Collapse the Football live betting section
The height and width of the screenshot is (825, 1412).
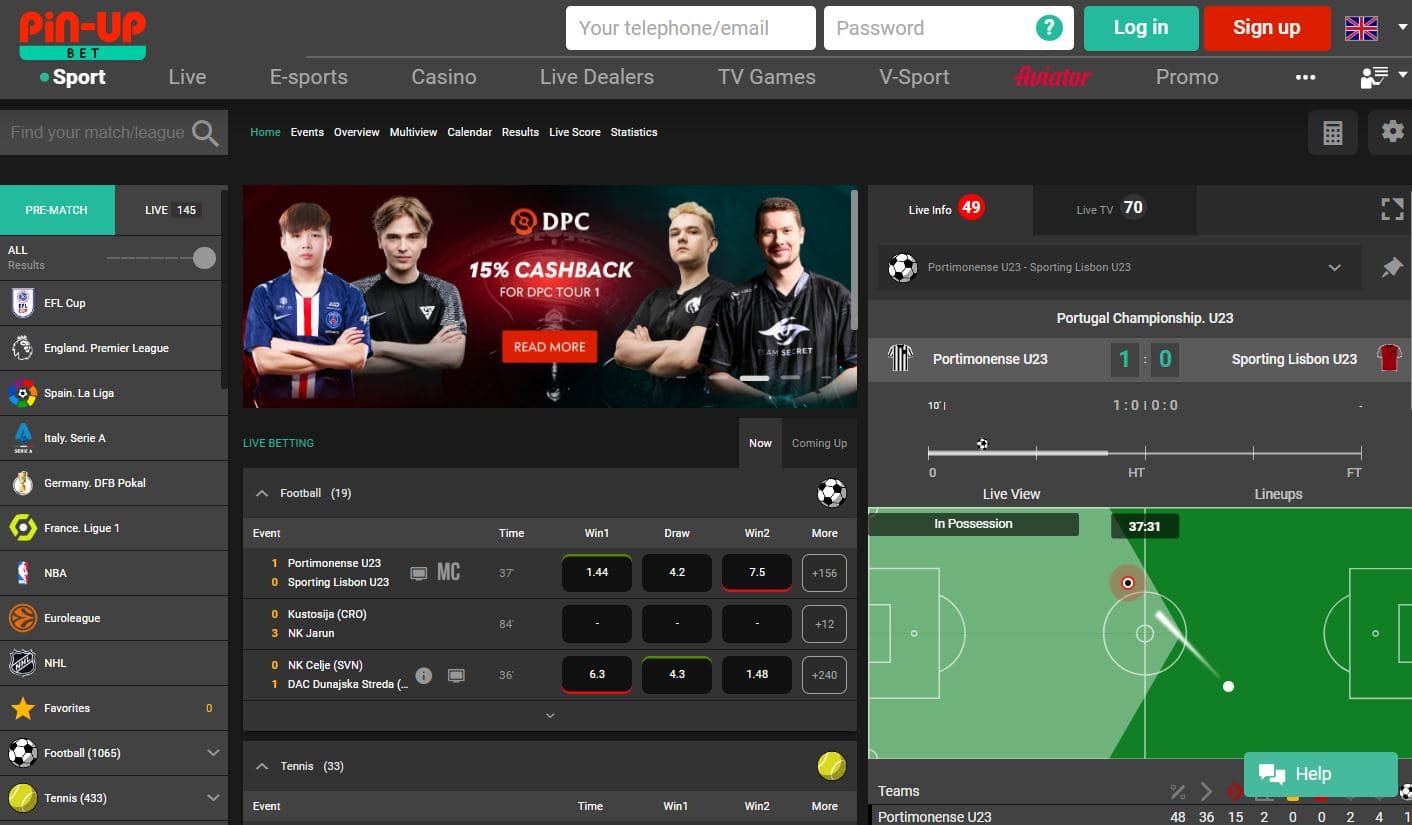262,493
